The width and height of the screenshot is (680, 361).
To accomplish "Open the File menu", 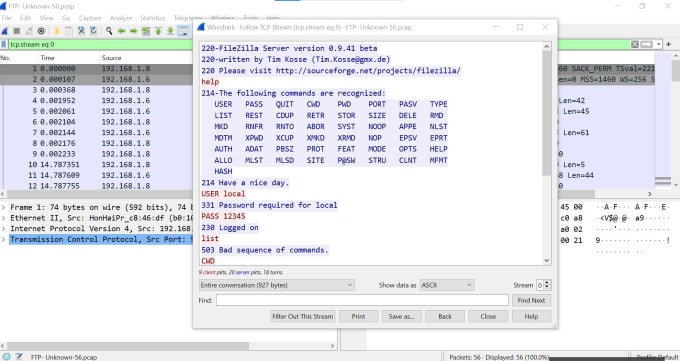I will 6,18.
